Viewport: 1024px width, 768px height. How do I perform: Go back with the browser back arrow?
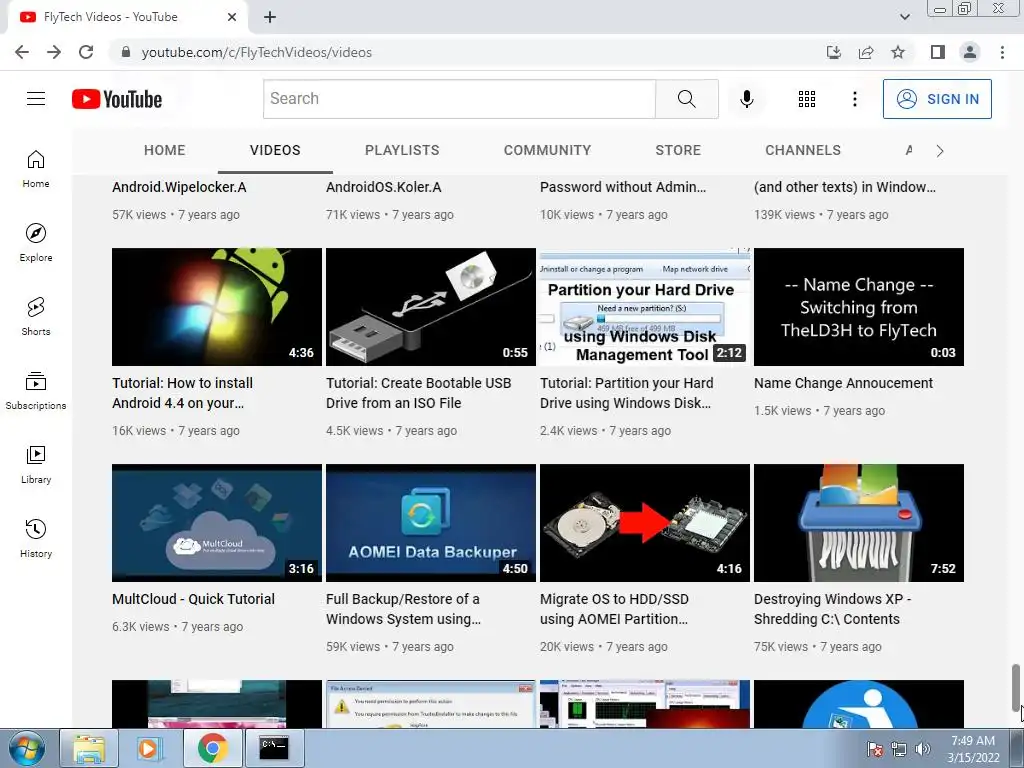(x=22, y=52)
